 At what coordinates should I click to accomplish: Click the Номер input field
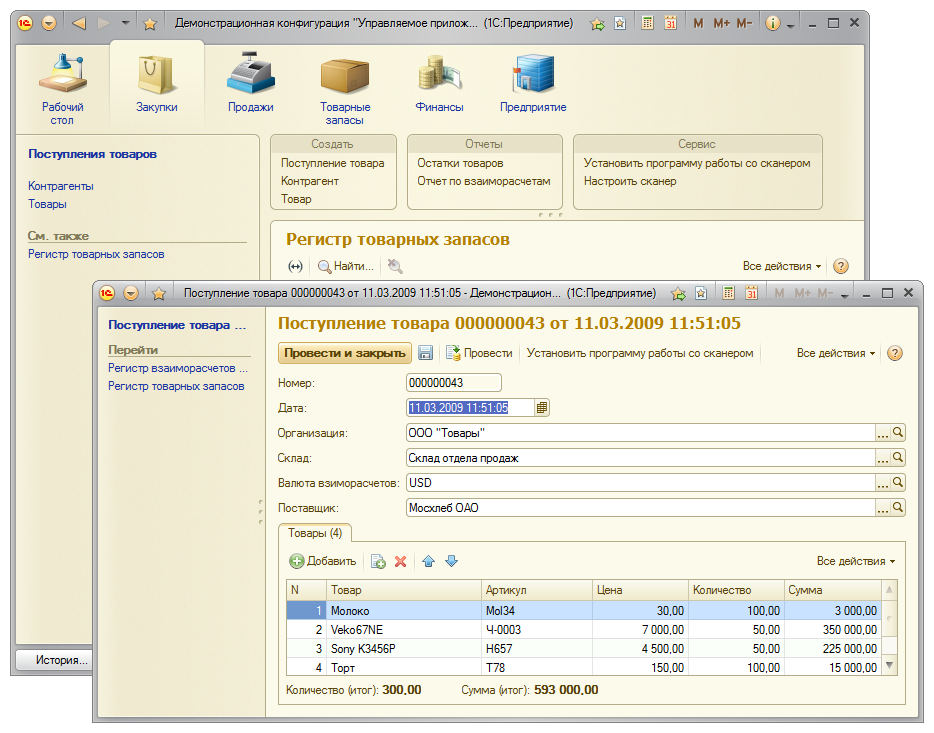coord(453,383)
